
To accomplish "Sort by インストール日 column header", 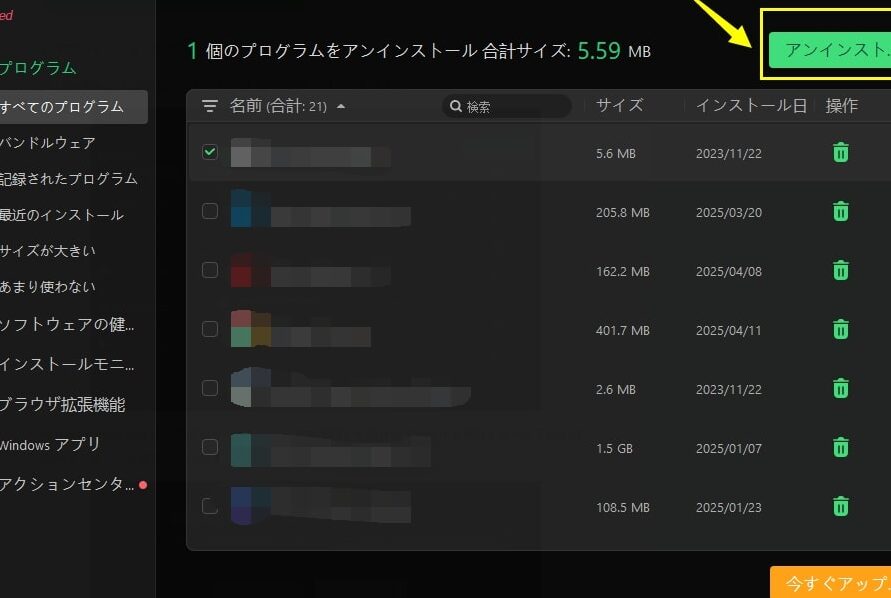I will (x=750, y=105).
